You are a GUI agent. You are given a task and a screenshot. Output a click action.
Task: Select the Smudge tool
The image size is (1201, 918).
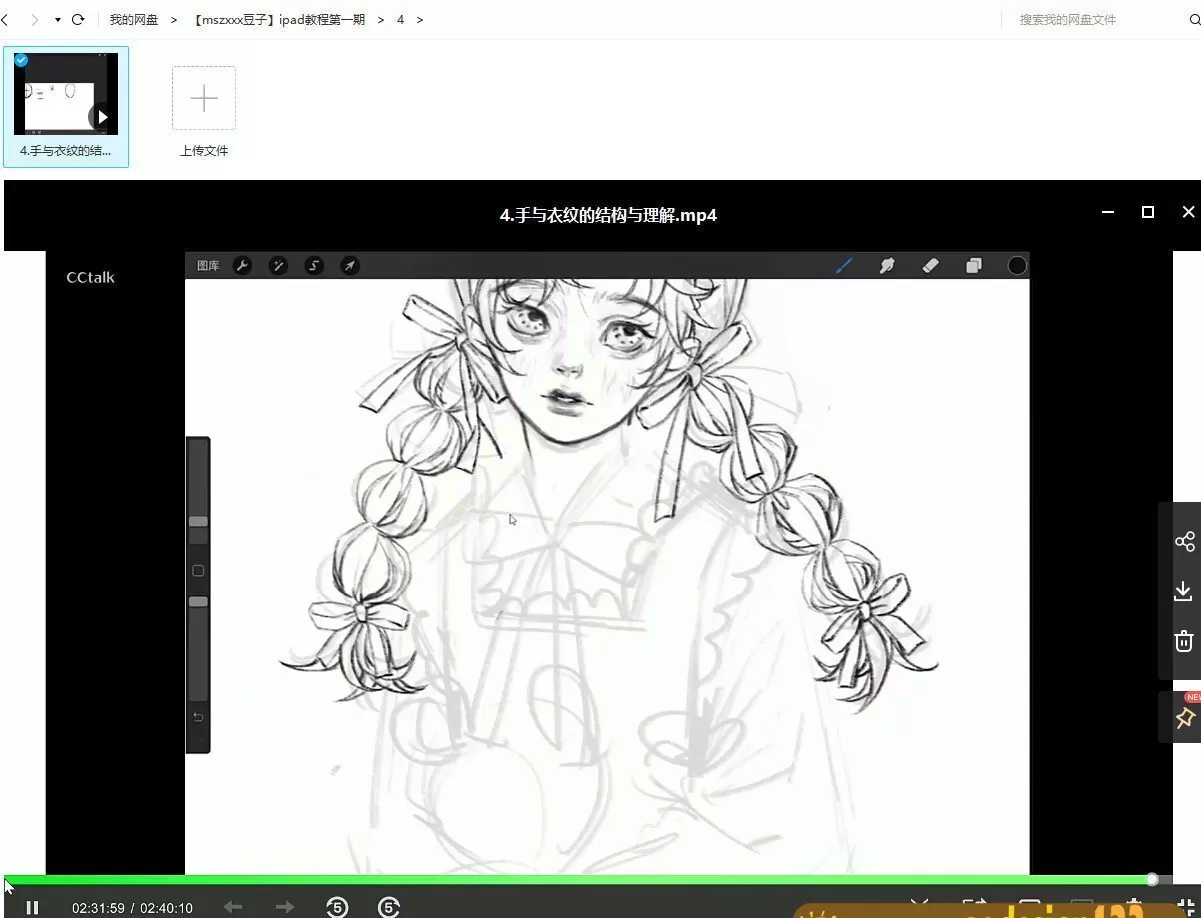pyautogui.click(x=887, y=265)
